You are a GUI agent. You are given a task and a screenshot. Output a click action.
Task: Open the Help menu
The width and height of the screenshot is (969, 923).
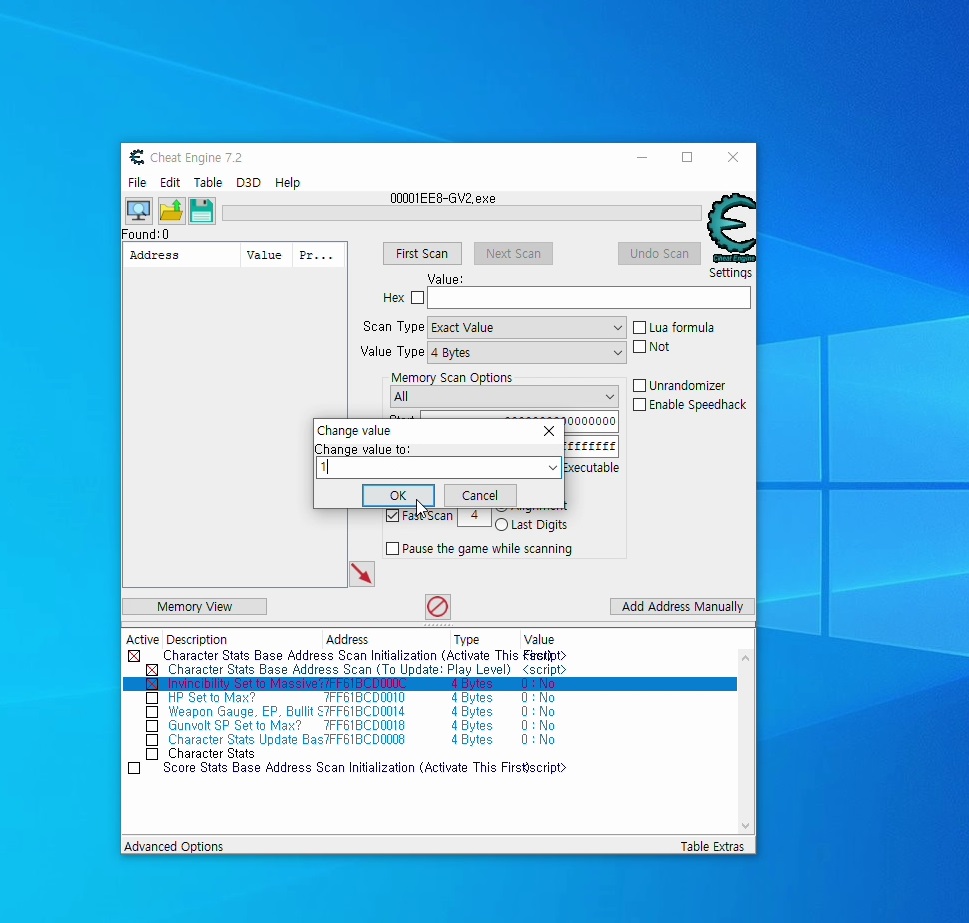[287, 183]
